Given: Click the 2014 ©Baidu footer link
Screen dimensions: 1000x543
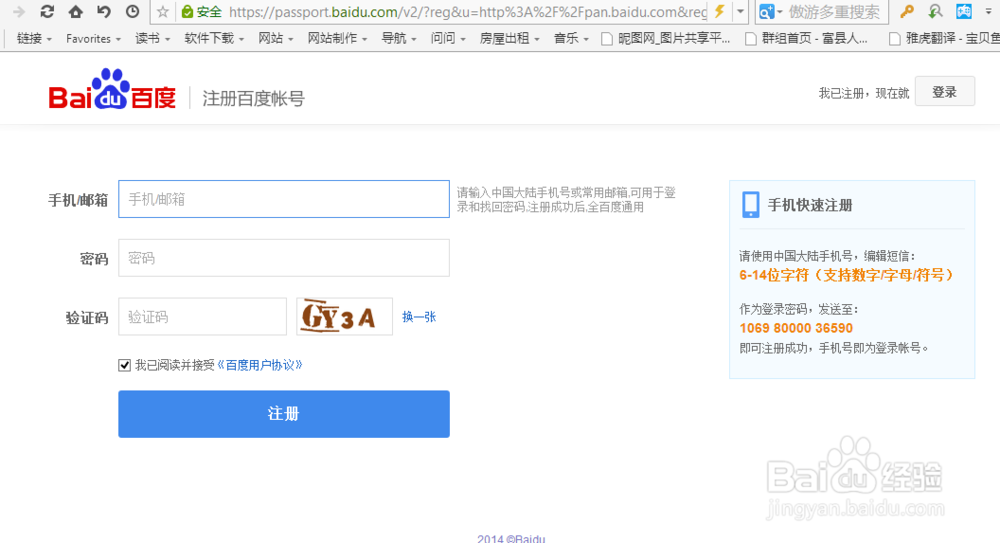Looking at the screenshot, I should 511,539.
